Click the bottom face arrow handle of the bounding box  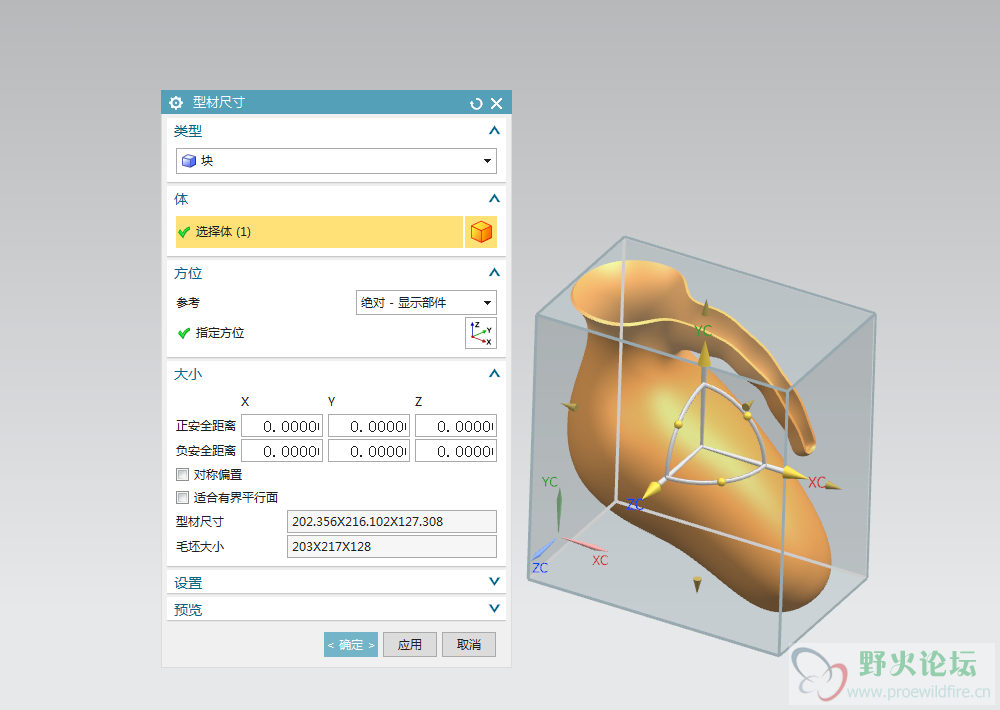697,584
